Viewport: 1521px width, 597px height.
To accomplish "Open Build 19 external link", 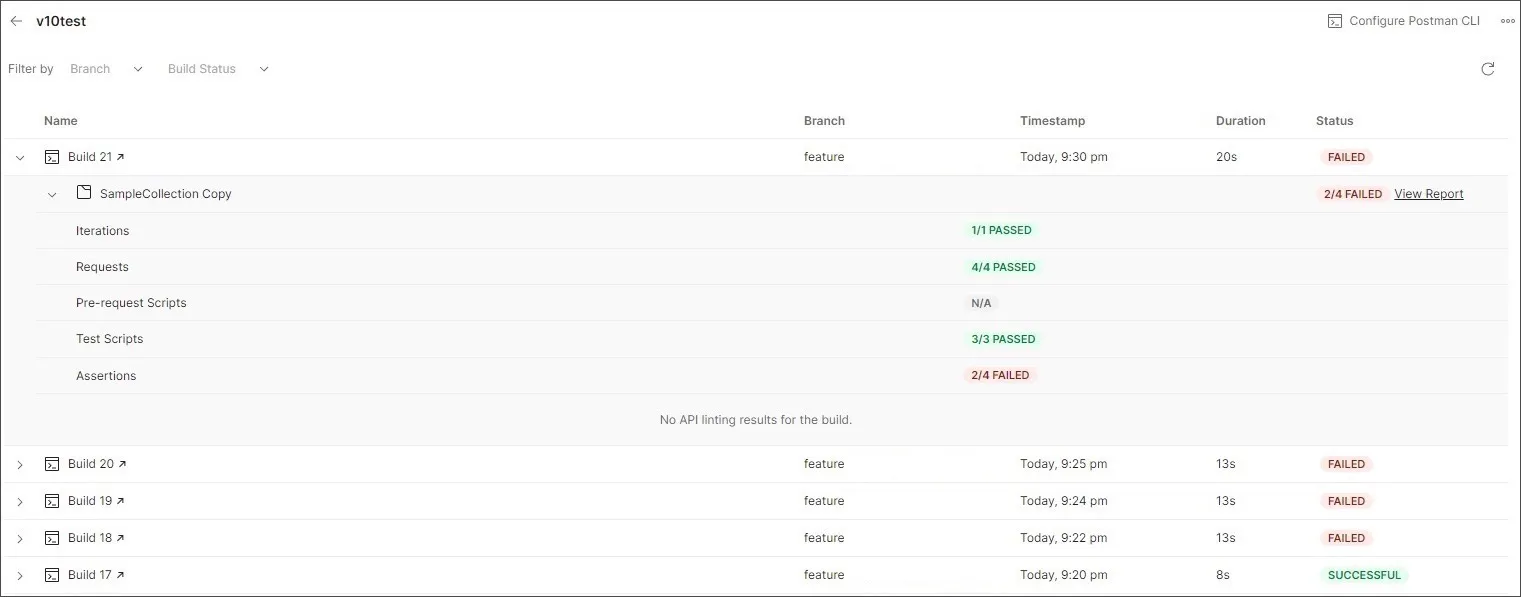I will pyautogui.click(x=121, y=501).
